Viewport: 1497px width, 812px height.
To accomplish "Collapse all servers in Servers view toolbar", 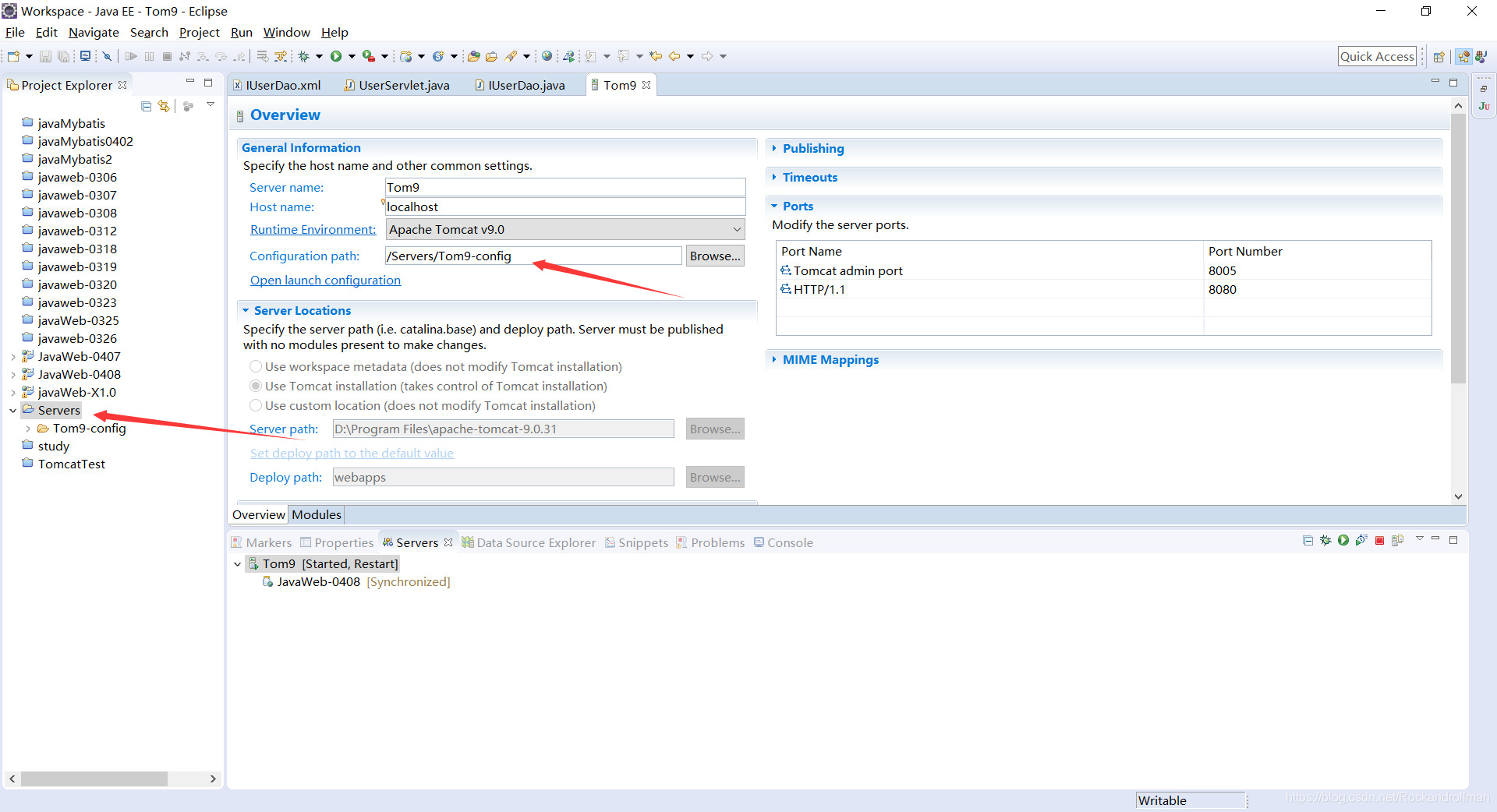I will click(1308, 540).
